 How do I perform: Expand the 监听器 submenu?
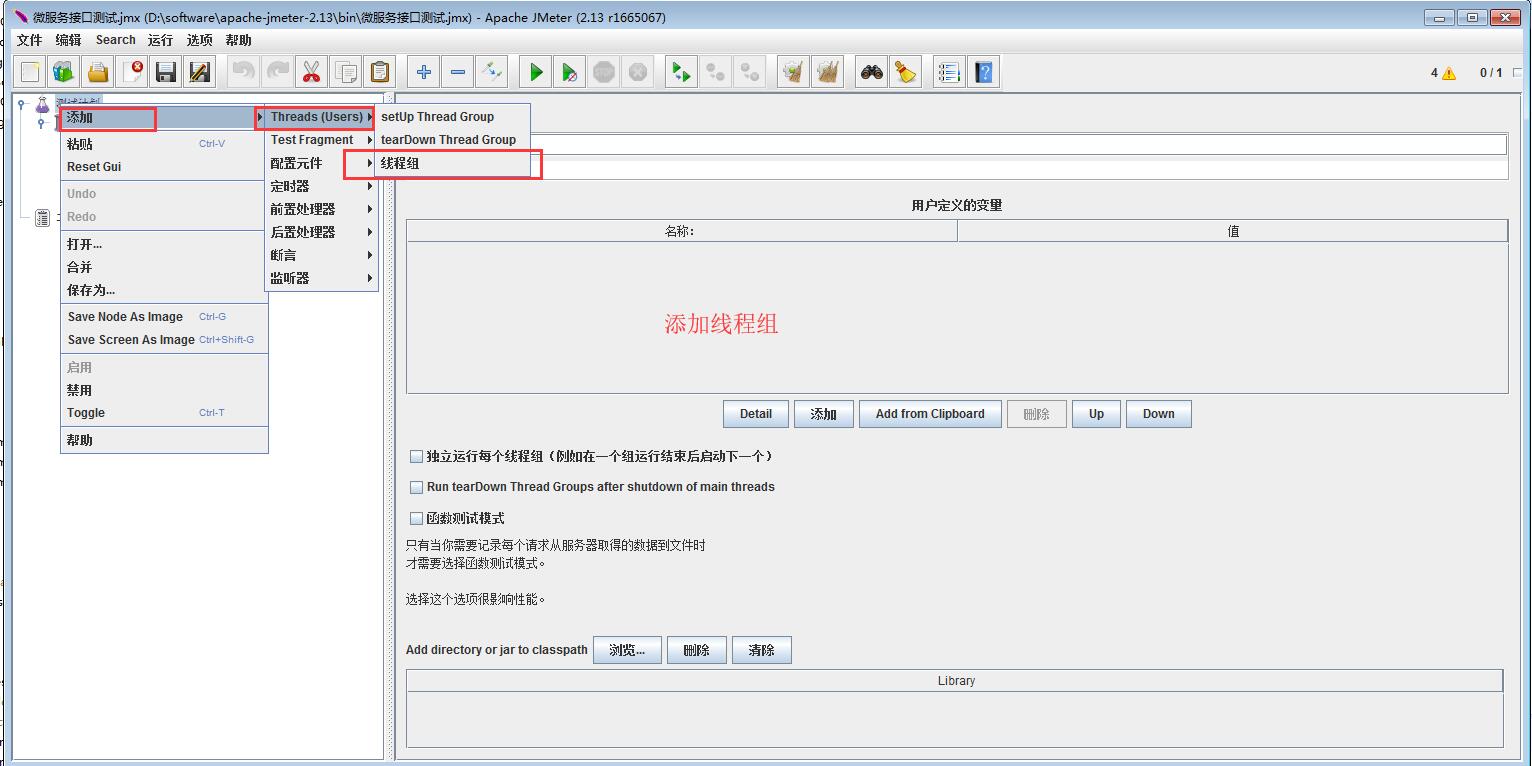click(321, 278)
